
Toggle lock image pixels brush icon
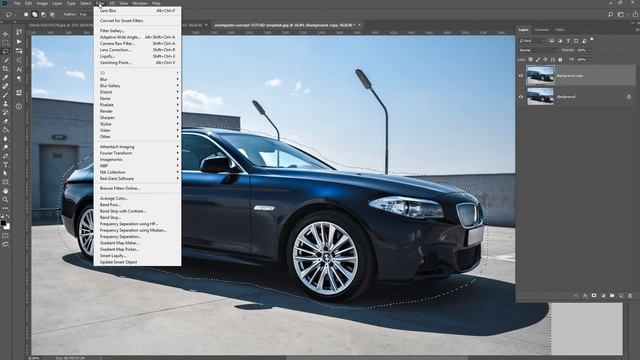click(538, 60)
